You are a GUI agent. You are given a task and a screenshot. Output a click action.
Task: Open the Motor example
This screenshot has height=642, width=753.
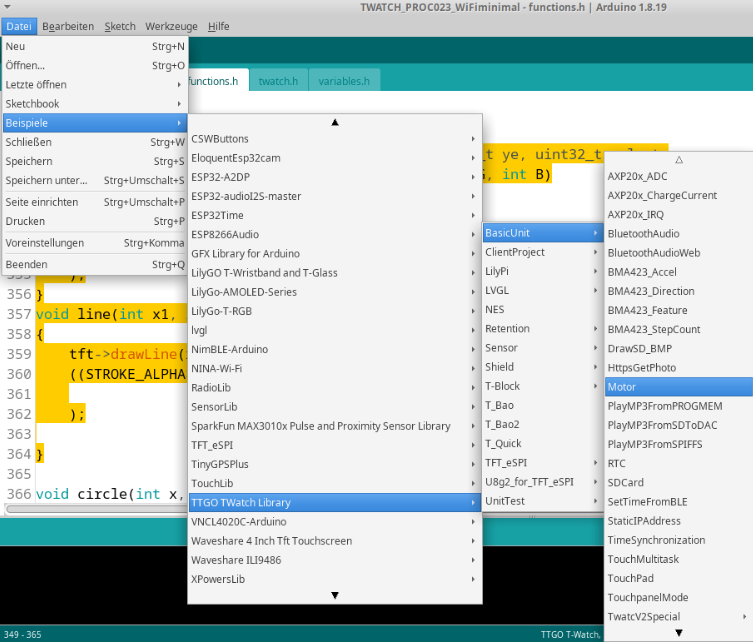click(679, 387)
